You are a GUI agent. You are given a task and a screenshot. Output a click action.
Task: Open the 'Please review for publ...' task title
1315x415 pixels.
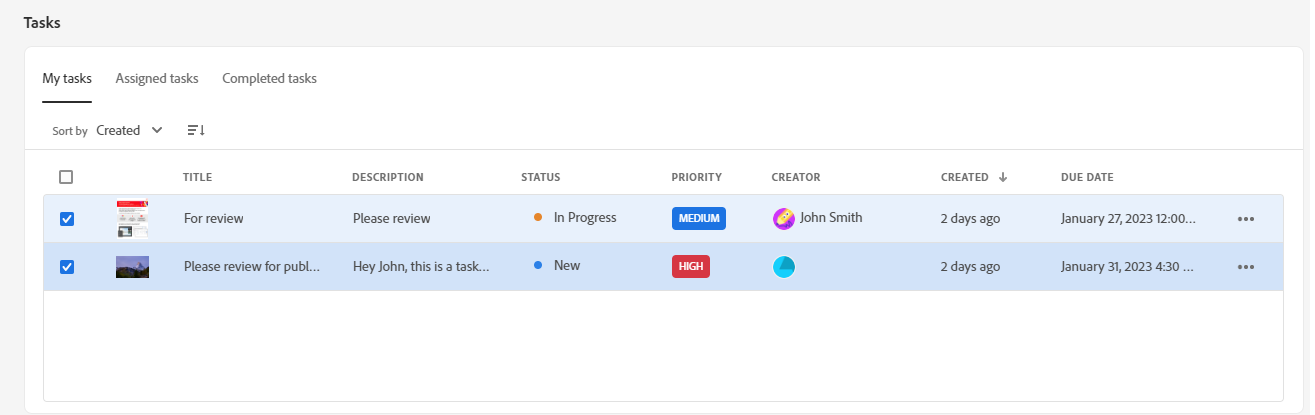point(252,267)
